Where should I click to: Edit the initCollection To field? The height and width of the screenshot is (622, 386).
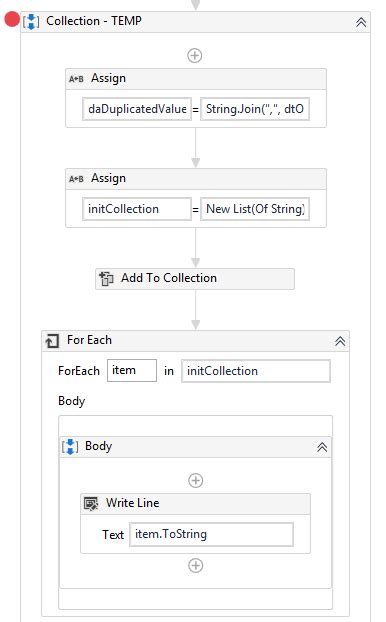(137, 209)
